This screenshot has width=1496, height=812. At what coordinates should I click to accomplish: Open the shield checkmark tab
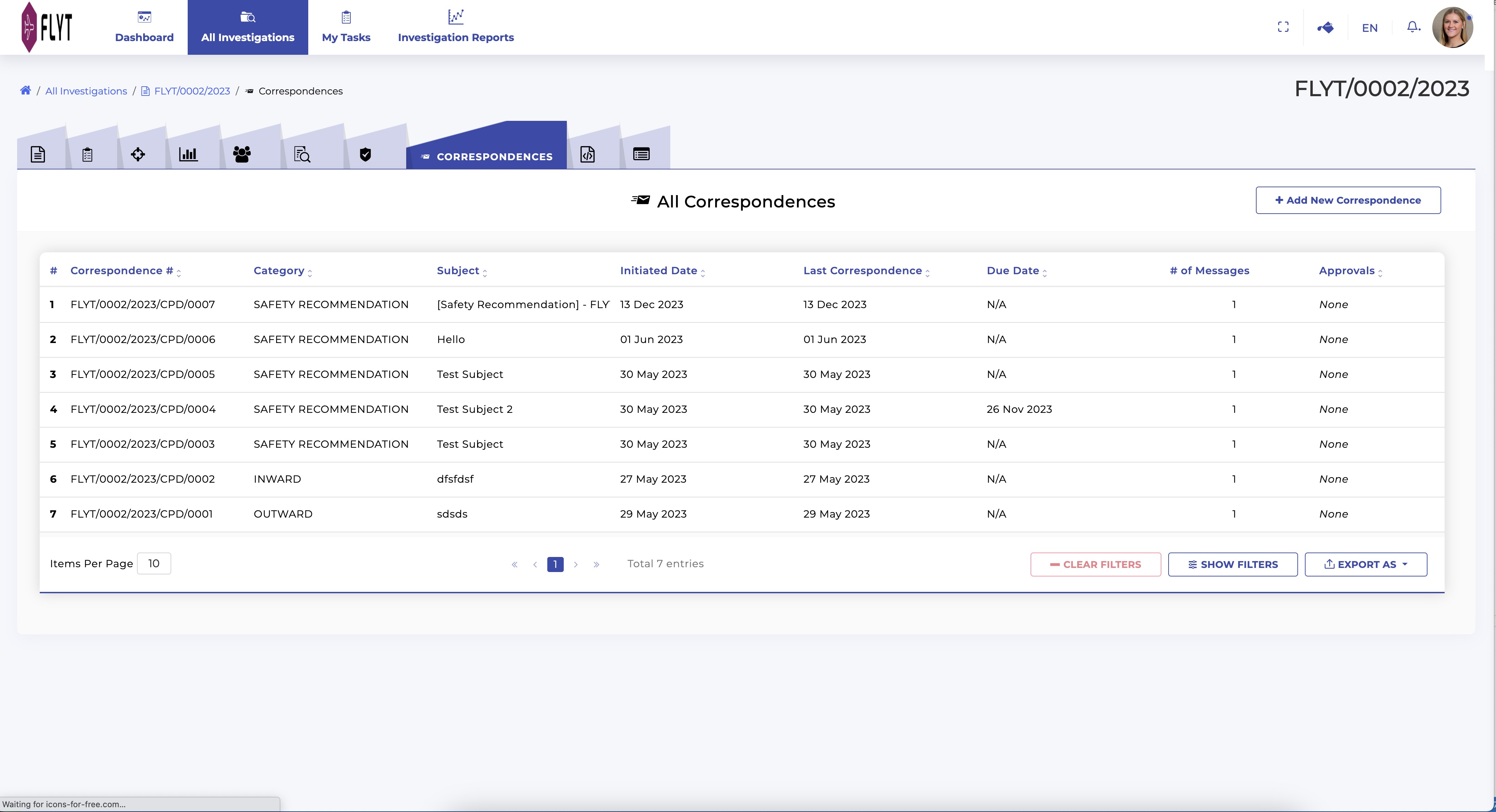[365, 154]
